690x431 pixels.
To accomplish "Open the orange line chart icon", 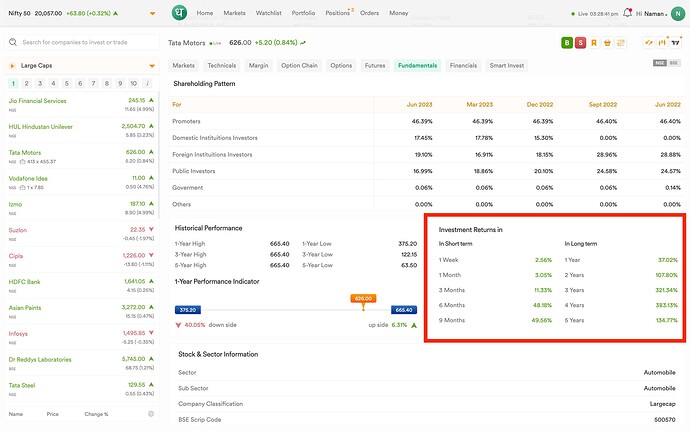I will tap(649, 43).
